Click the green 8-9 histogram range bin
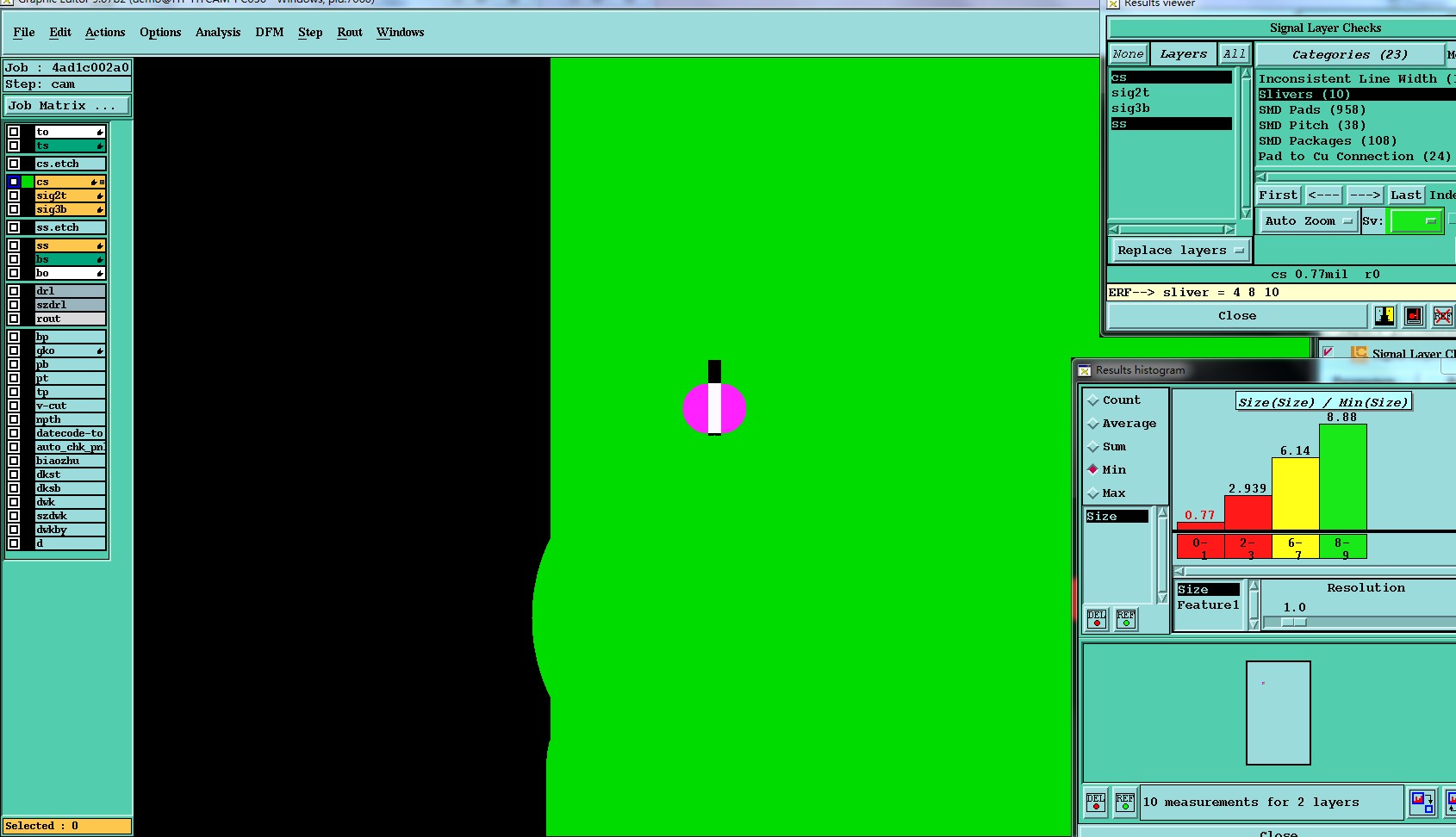The height and width of the screenshot is (837, 1456). point(1342,547)
